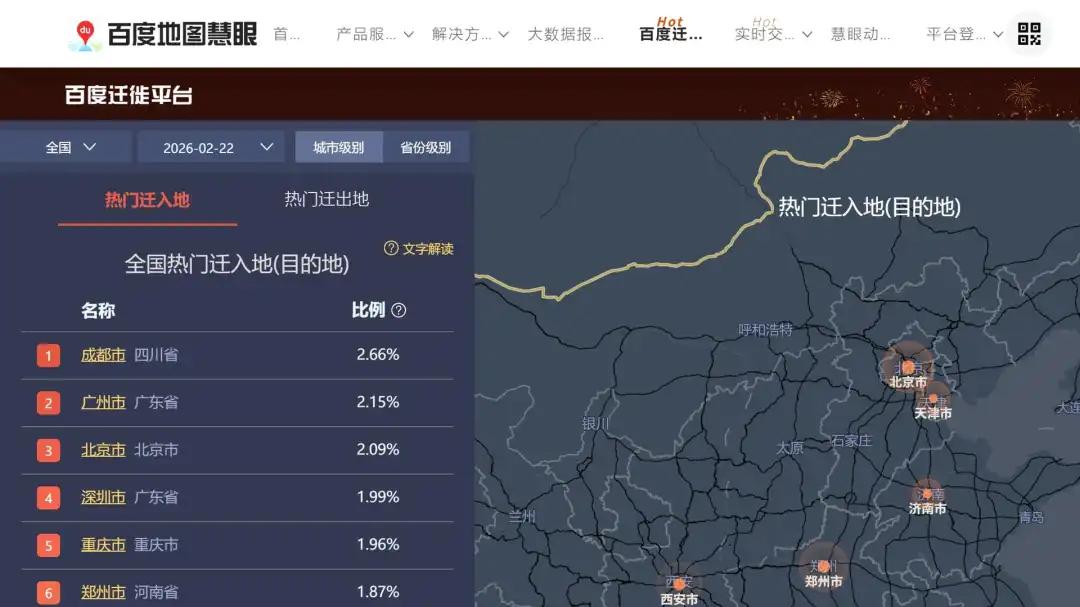Viewport: 1080px width, 607px height.
Task: Click the 文字解读 question mark icon
Action: click(390, 249)
